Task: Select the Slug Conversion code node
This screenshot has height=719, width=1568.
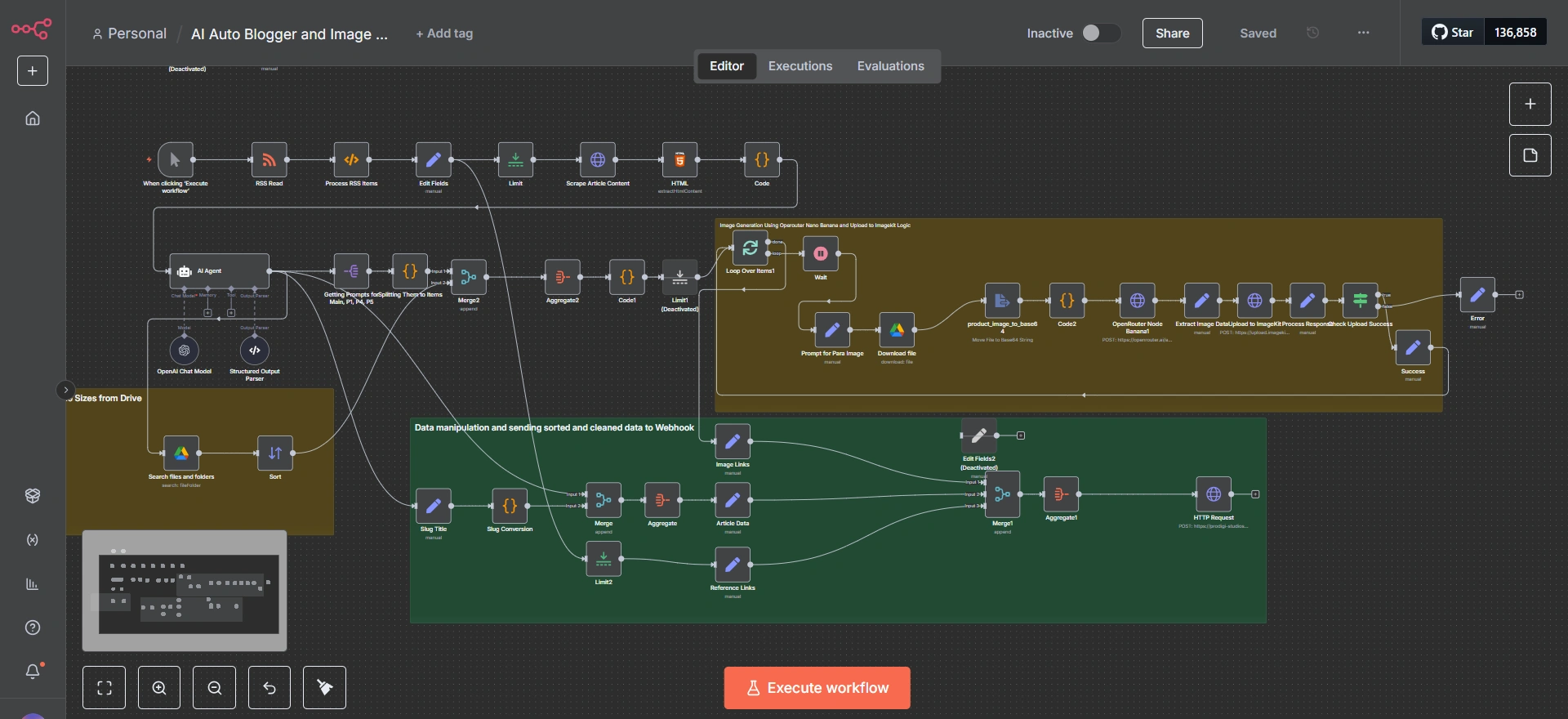Action: click(510, 506)
